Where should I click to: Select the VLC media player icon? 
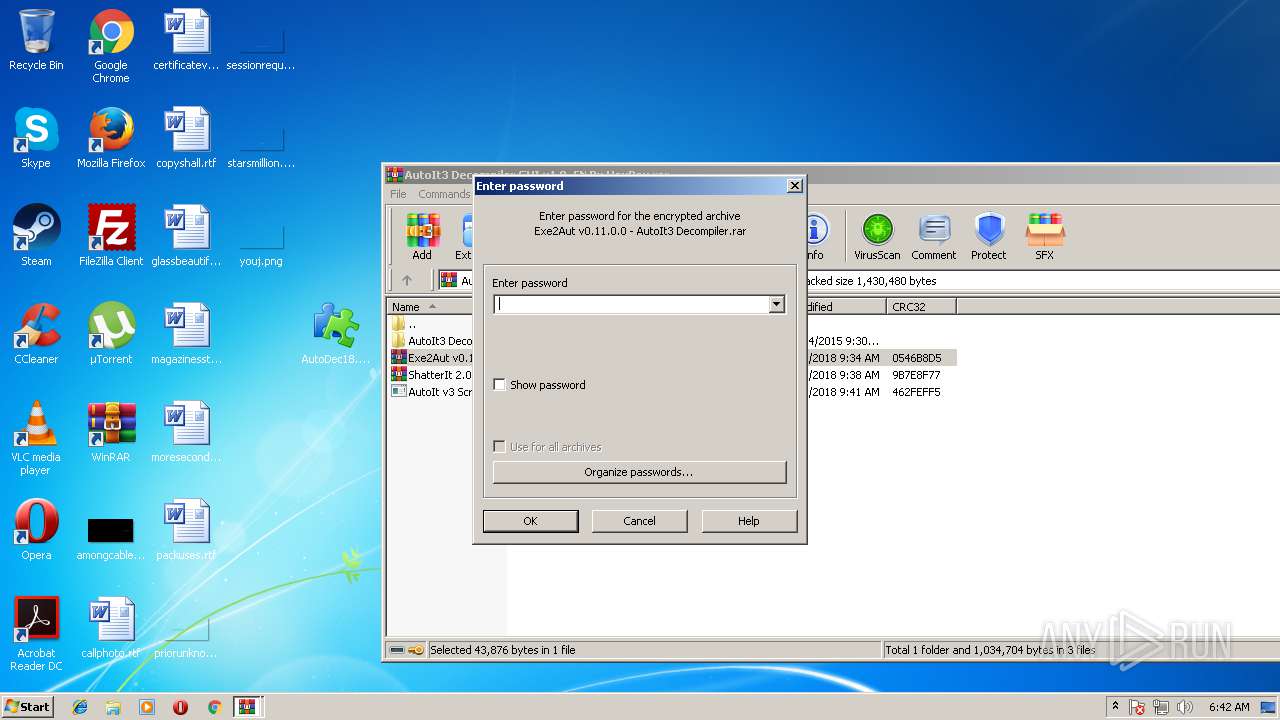[x=36, y=438]
